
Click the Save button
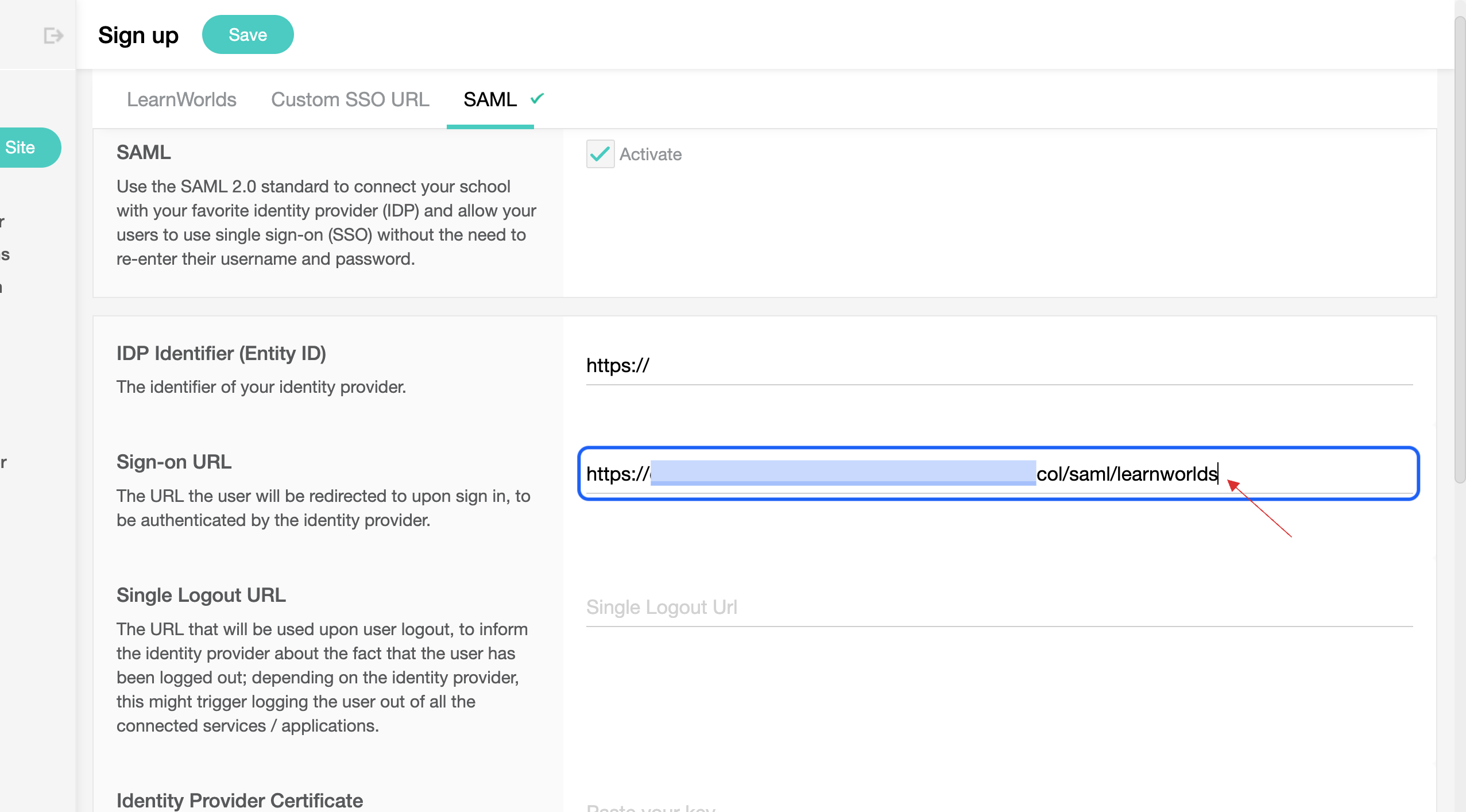click(247, 34)
